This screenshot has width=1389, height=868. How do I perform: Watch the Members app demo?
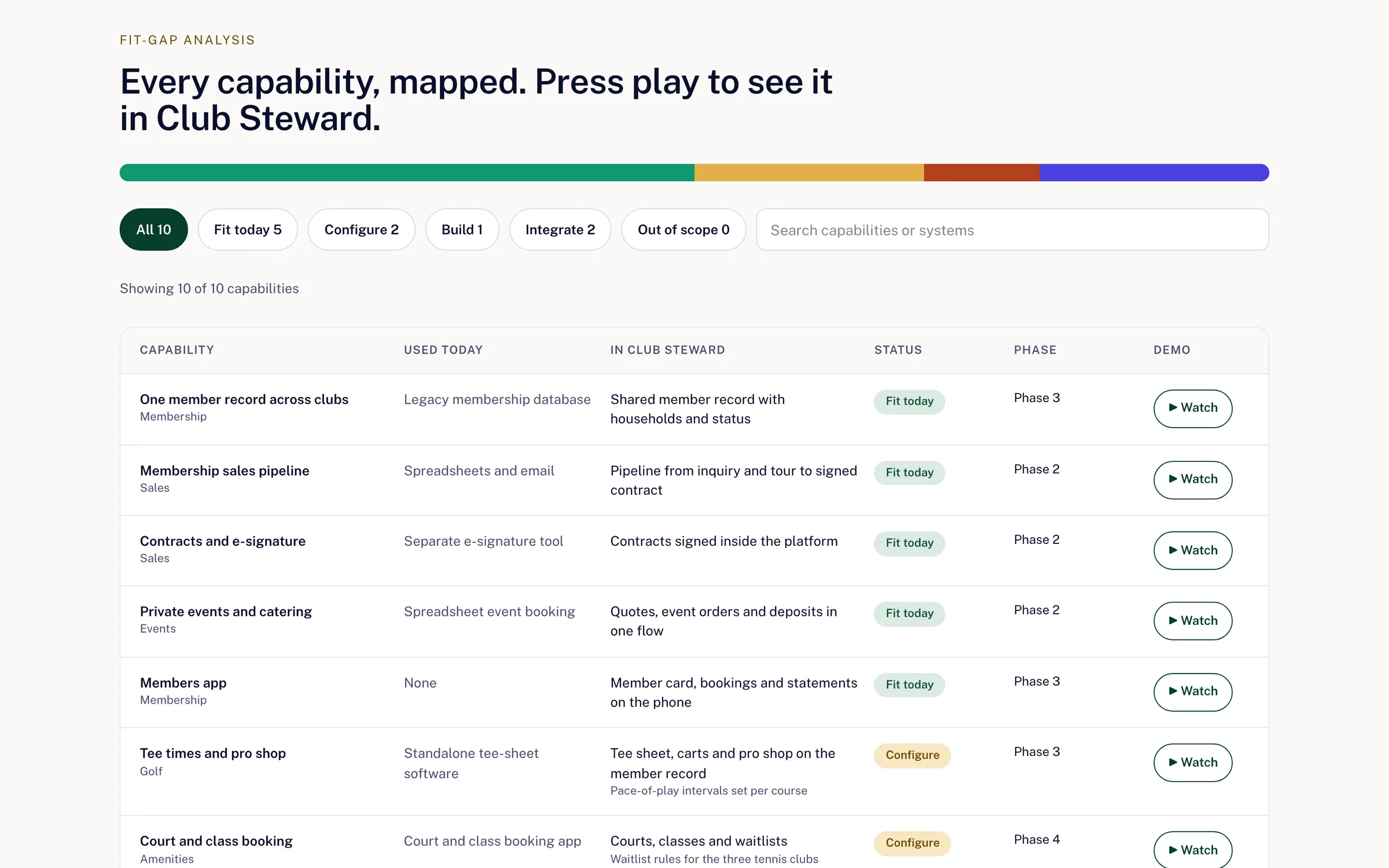(1193, 692)
